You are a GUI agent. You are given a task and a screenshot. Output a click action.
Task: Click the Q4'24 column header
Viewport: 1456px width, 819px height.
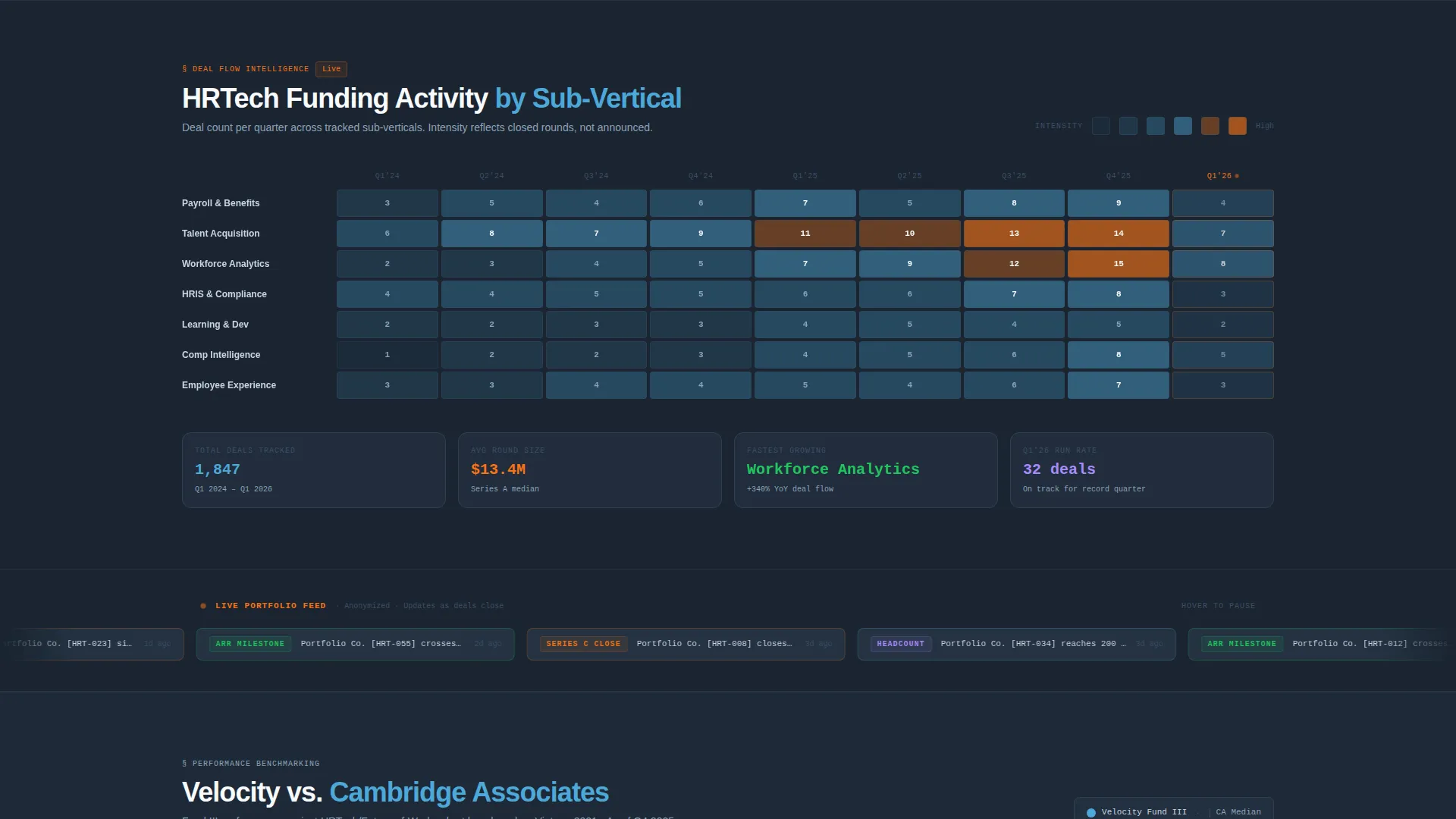[x=701, y=176]
